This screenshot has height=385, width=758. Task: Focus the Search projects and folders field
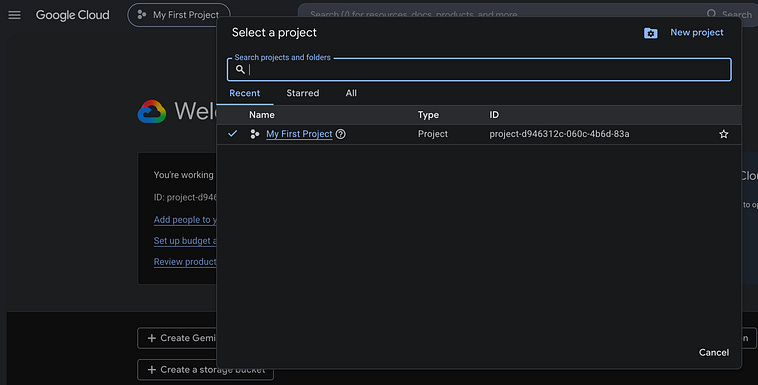coord(479,70)
